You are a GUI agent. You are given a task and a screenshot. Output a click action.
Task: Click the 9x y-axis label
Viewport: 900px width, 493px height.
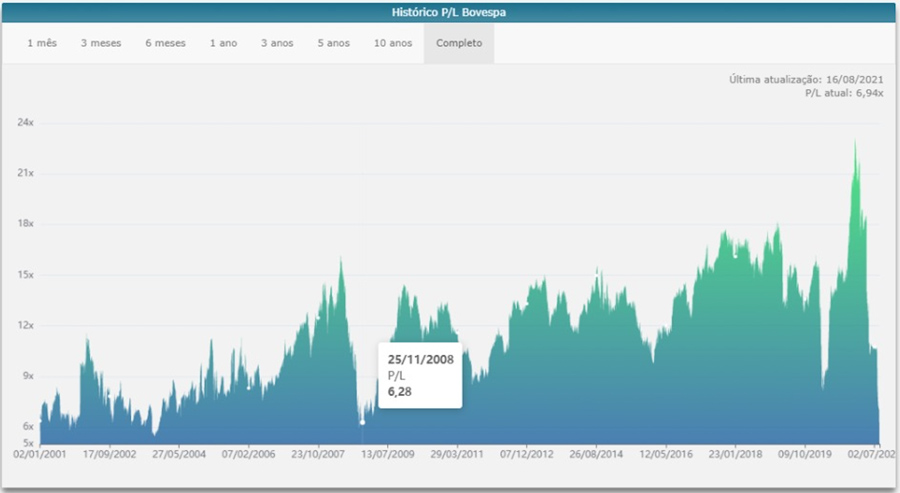[x=29, y=376]
